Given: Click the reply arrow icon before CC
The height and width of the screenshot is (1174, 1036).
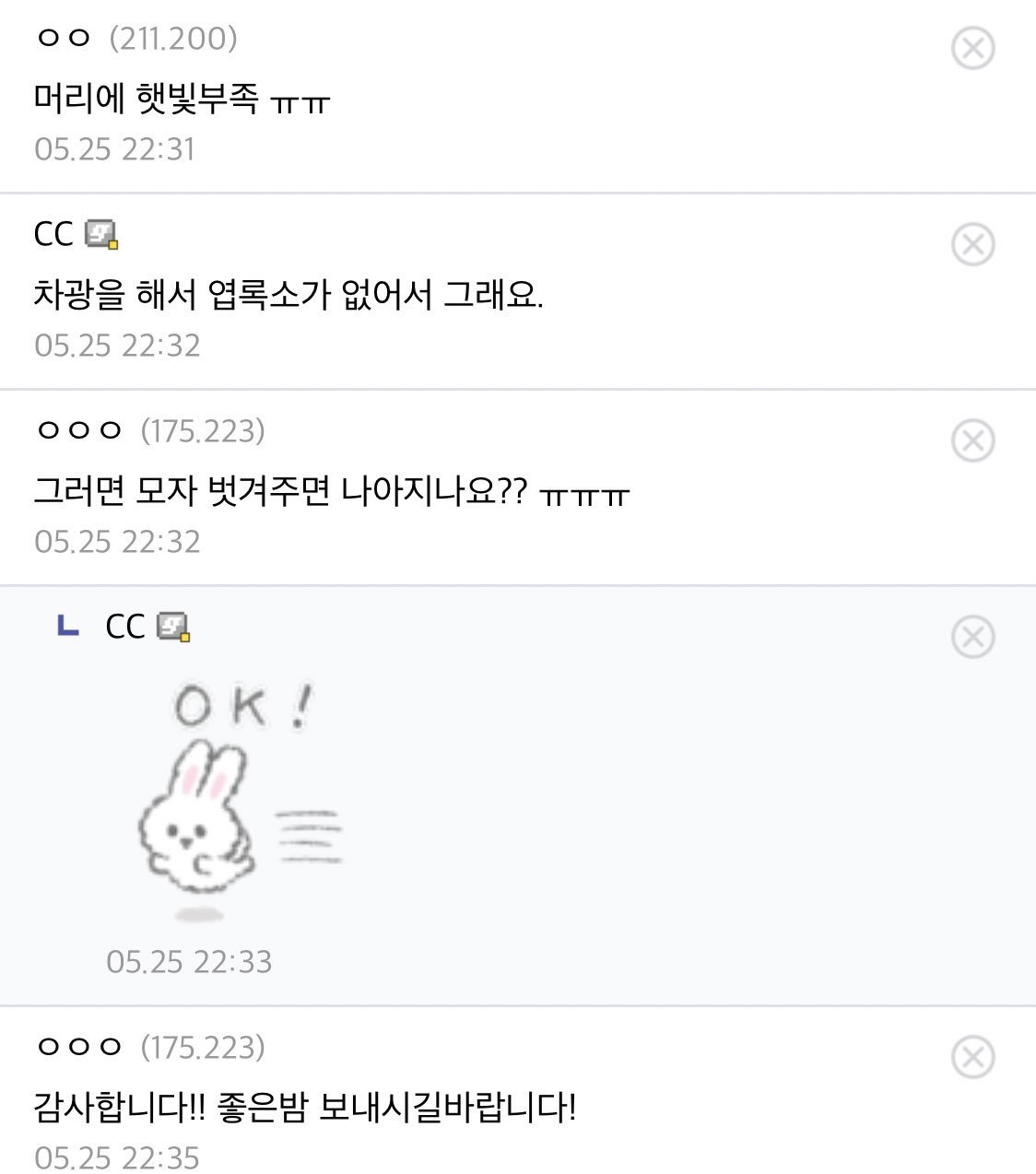Looking at the screenshot, I should click(67, 627).
